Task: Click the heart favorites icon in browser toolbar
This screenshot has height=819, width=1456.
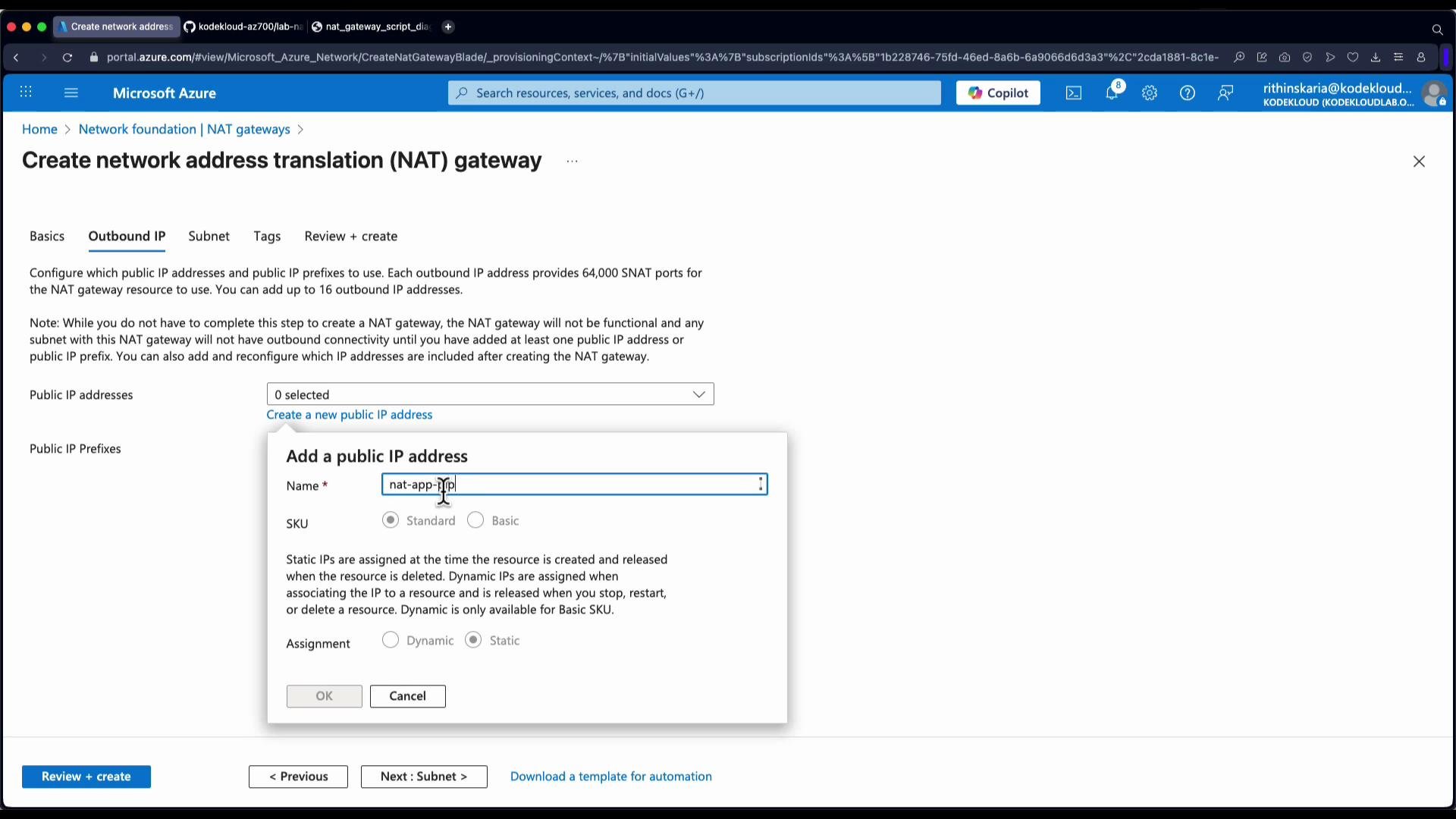Action: [x=1353, y=58]
